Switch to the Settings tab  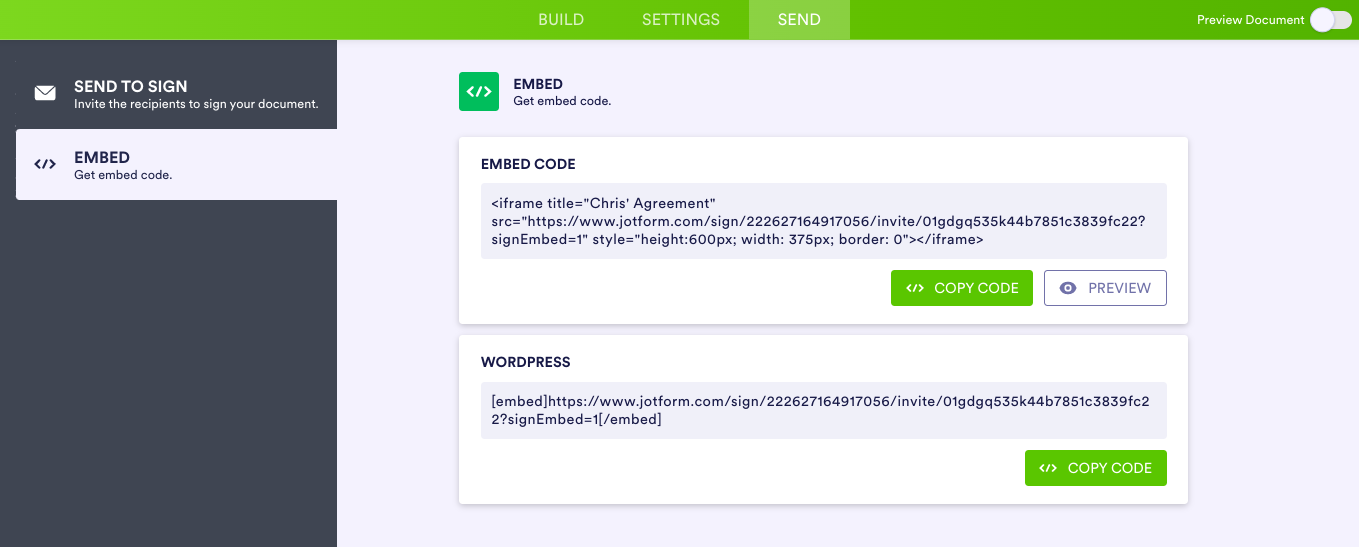[x=681, y=20]
